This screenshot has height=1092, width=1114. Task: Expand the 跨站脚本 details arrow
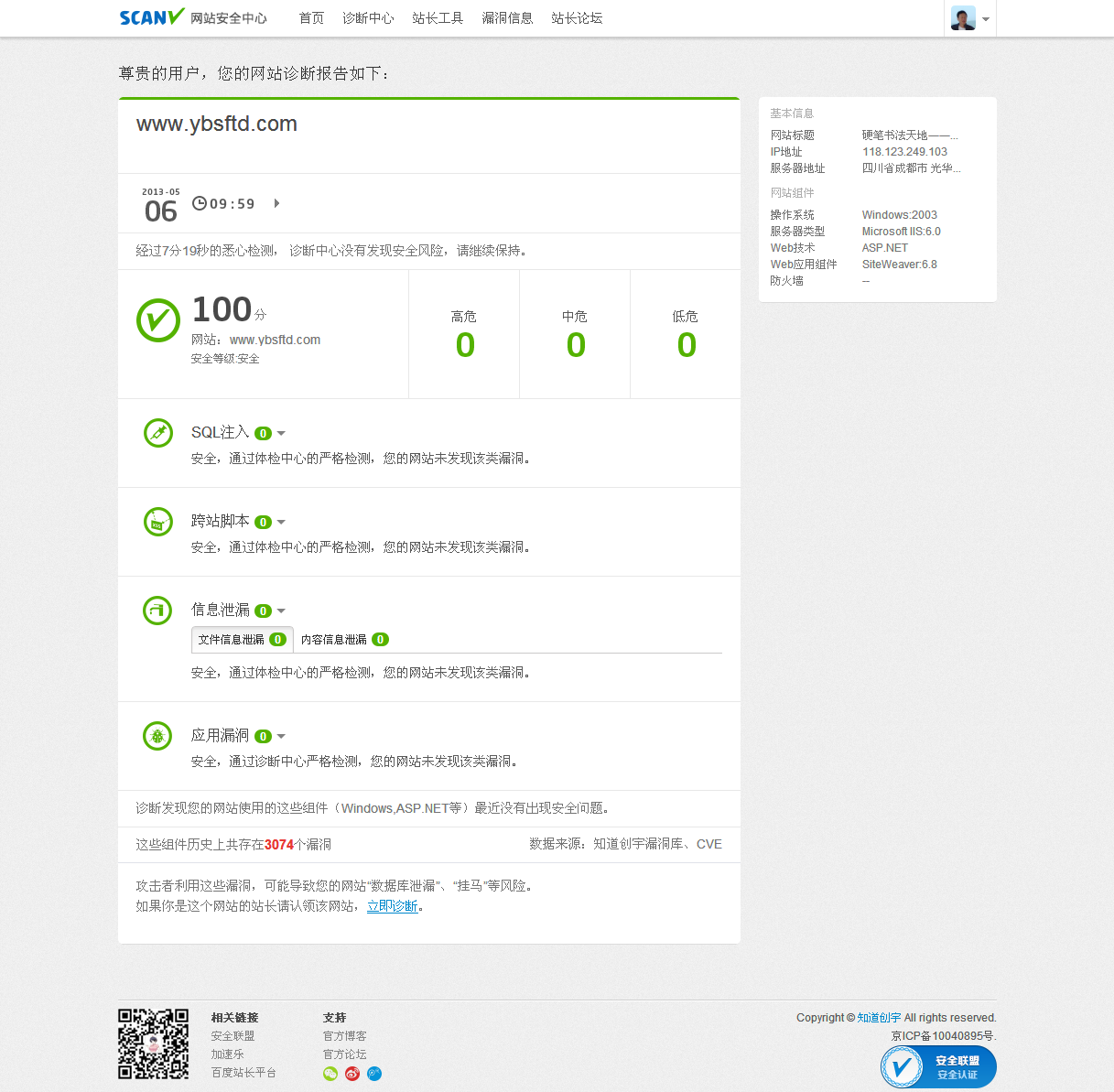pyautogui.click(x=281, y=522)
